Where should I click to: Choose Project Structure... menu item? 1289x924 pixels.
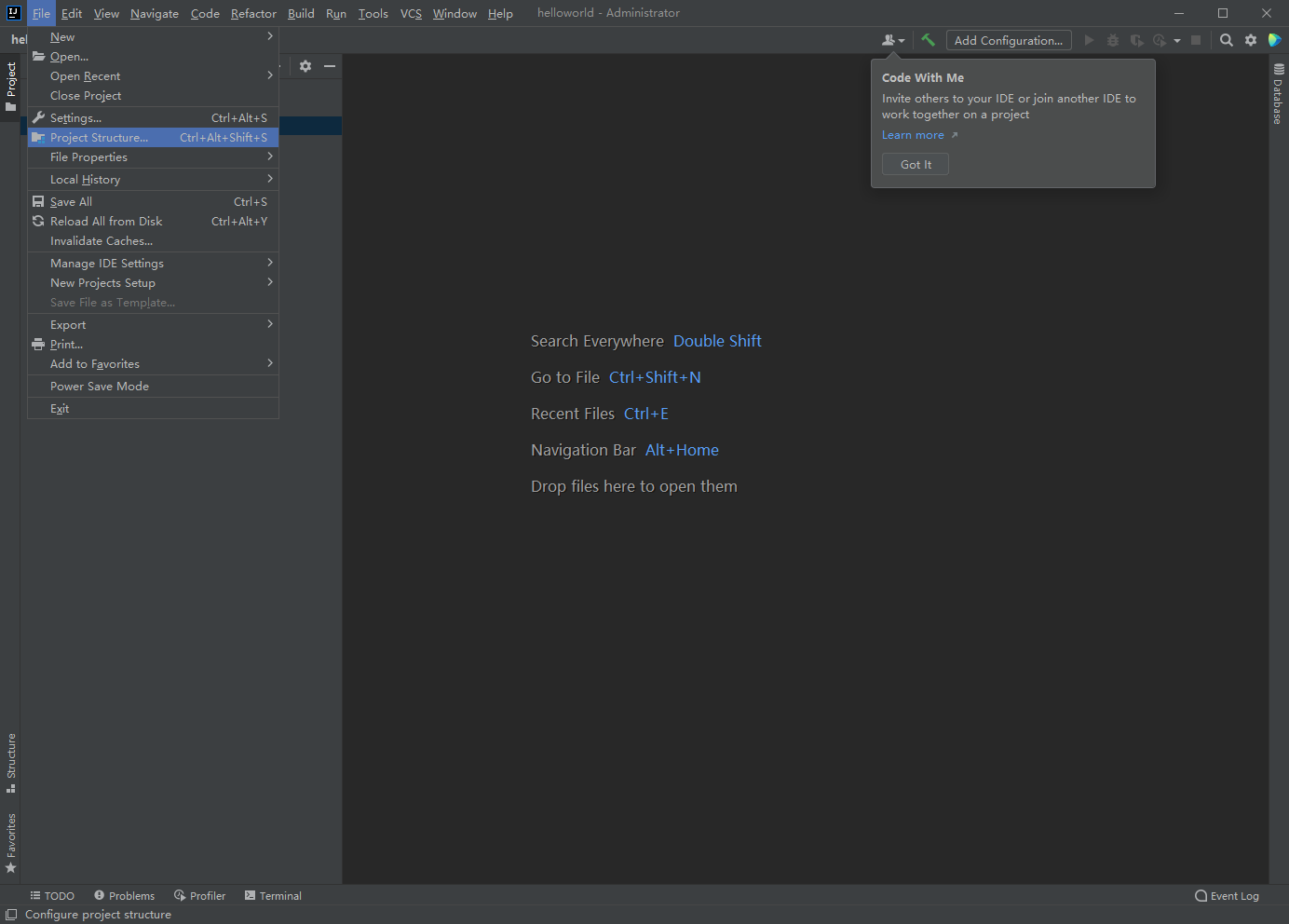pyautogui.click(x=153, y=138)
